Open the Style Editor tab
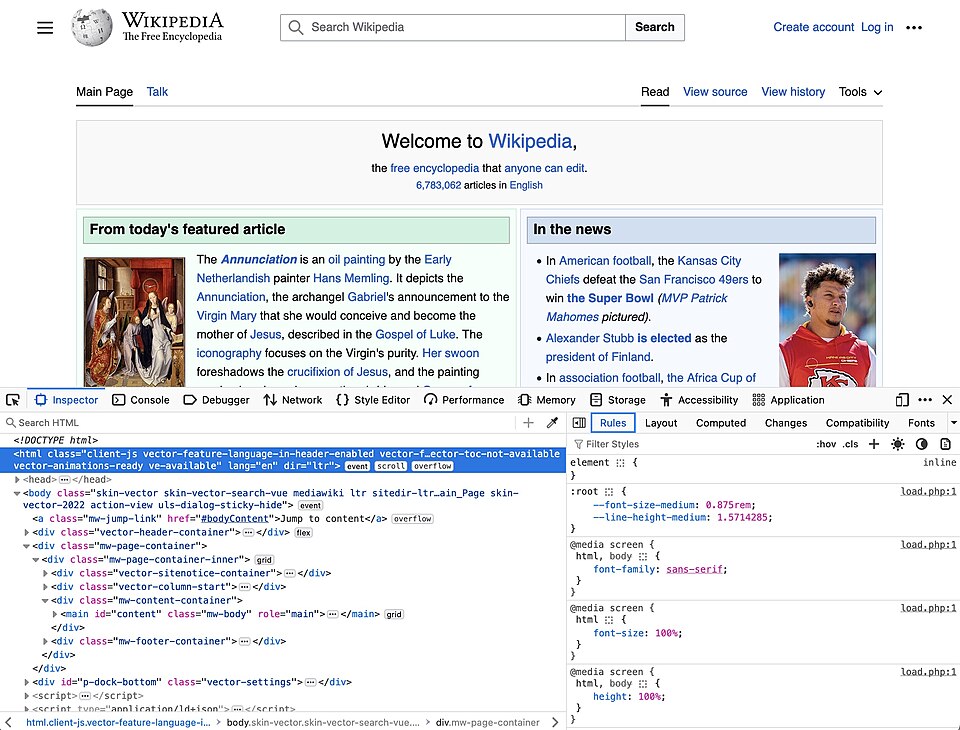This screenshot has height=730, width=960. tap(373, 400)
